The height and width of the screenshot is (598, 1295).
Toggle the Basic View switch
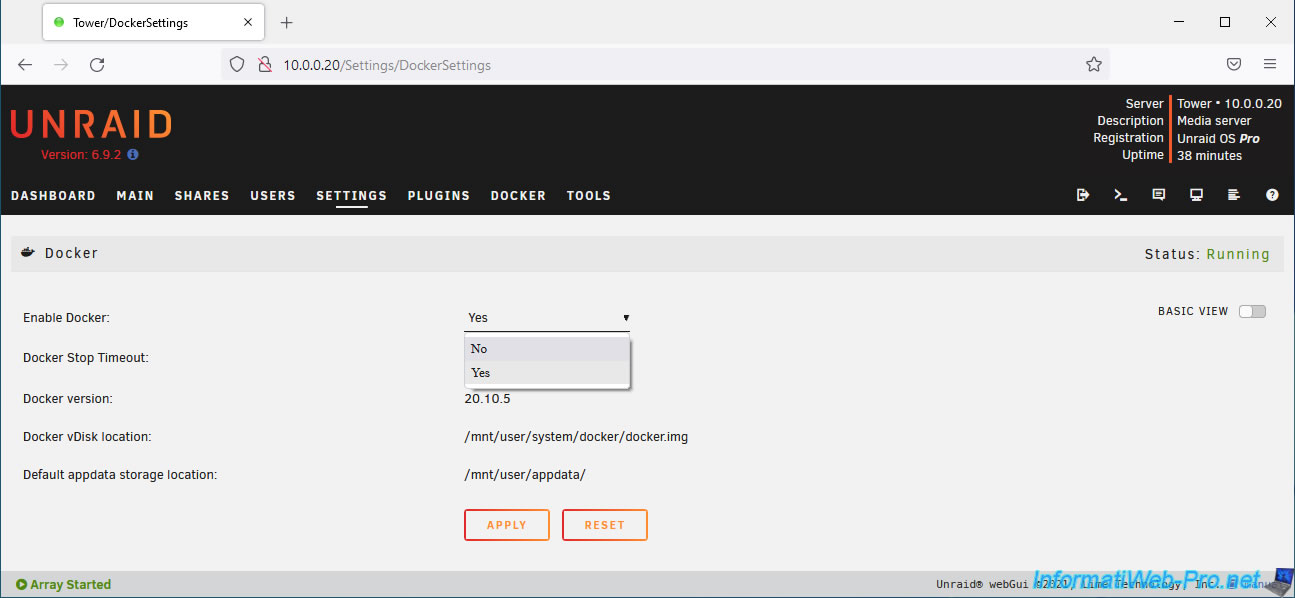pos(1252,311)
